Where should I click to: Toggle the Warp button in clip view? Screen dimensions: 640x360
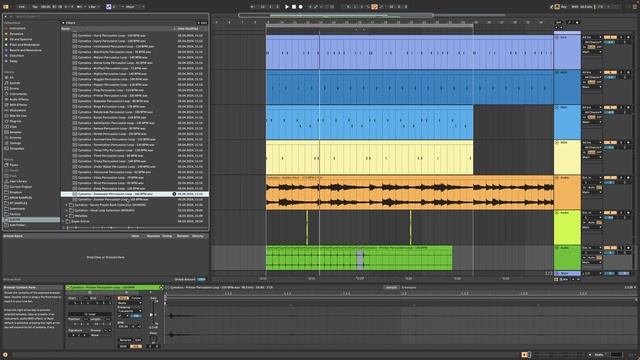pyautogui.click(x=123, y=298)
